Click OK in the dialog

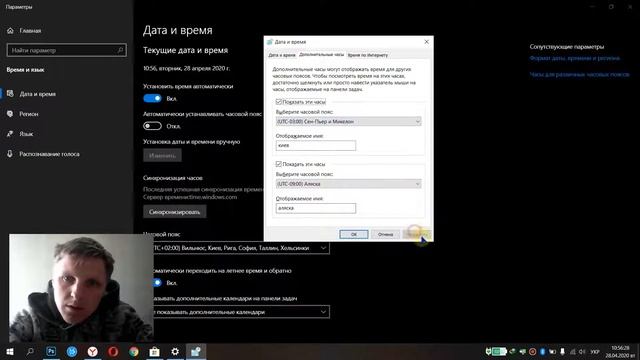(353, 234)
